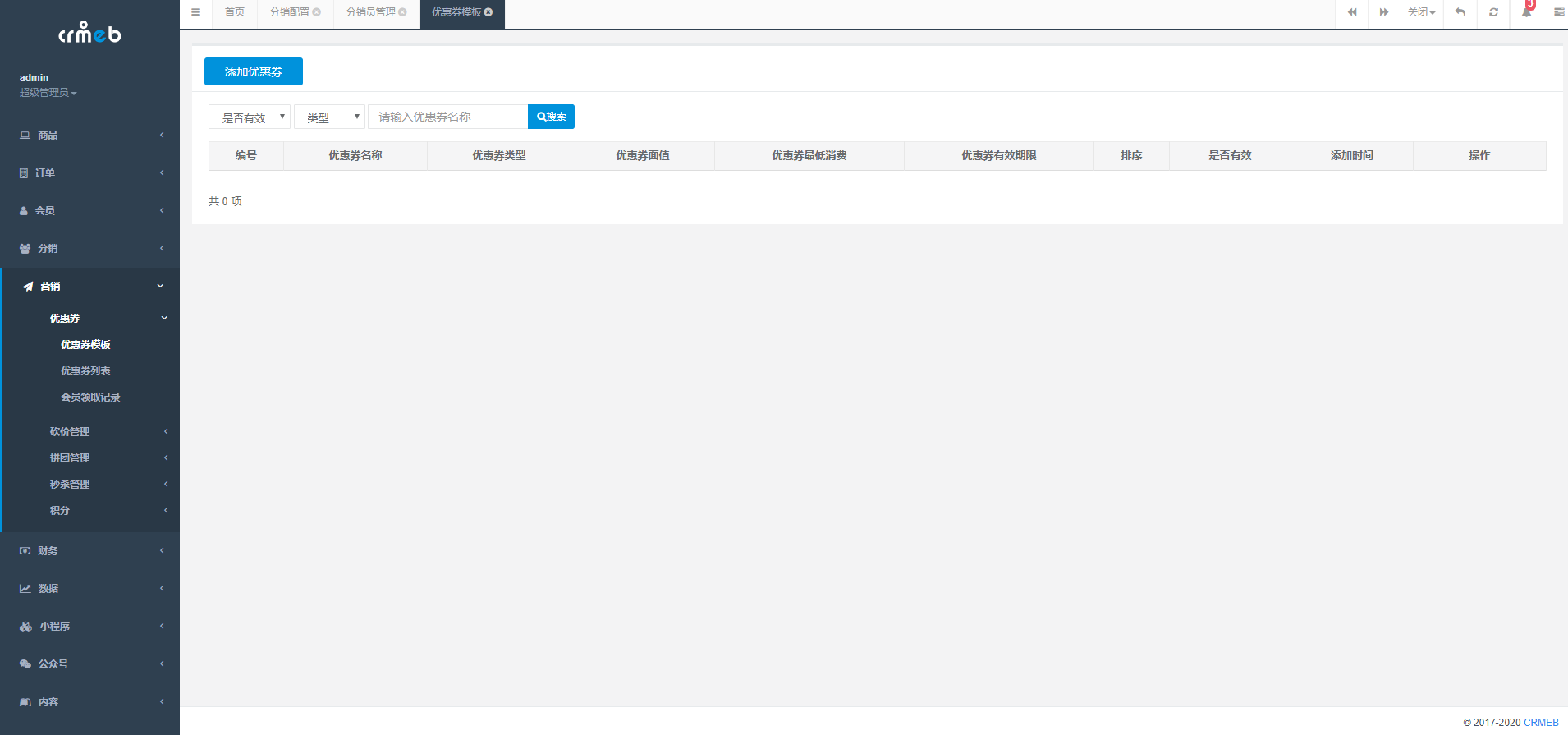Select 优惠券列表 in the sidebar
Screen dimensions: 1568x735
pyautogui.click(x=85, y=371)
